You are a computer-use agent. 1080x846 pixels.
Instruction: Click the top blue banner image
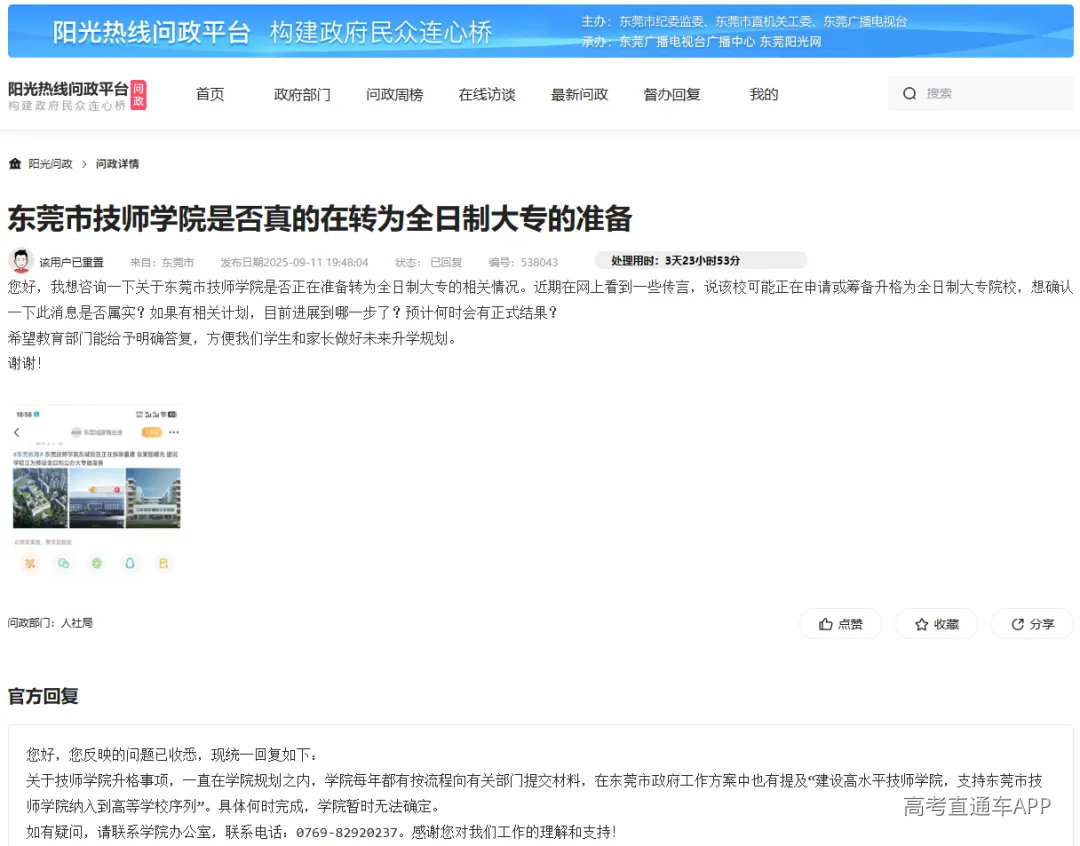coord(541,32)
